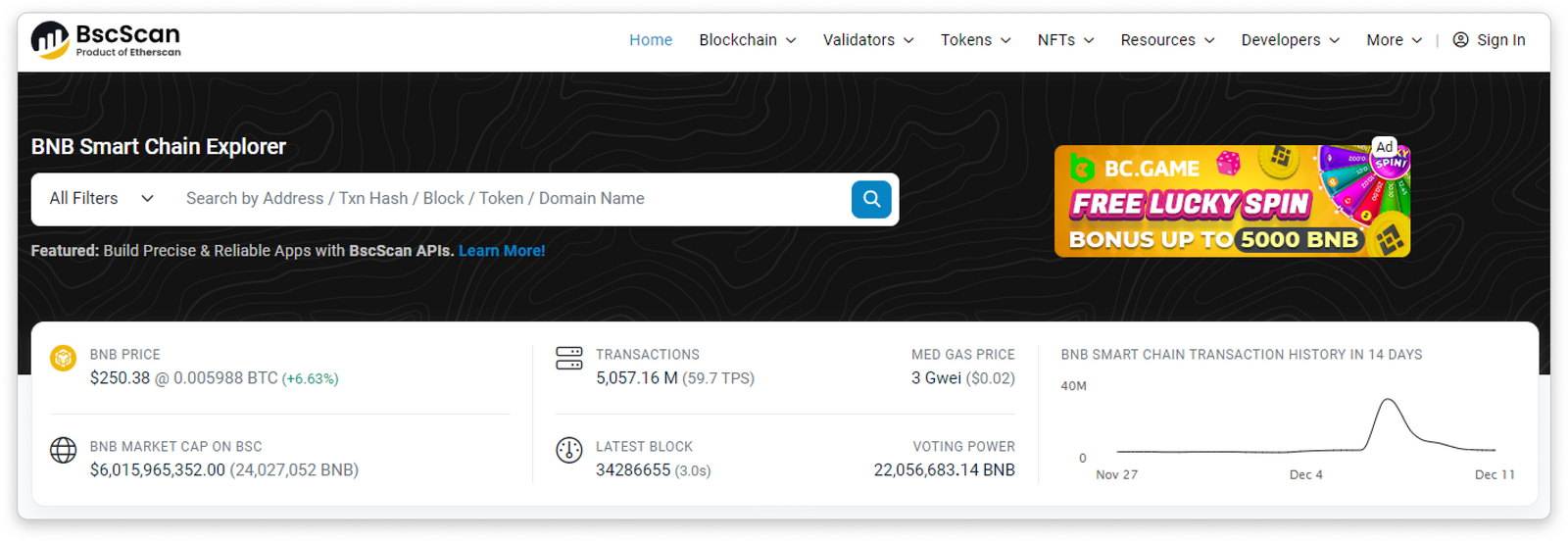Open the More dropdown menu

pyautogui.click(x=1395, y=40)
